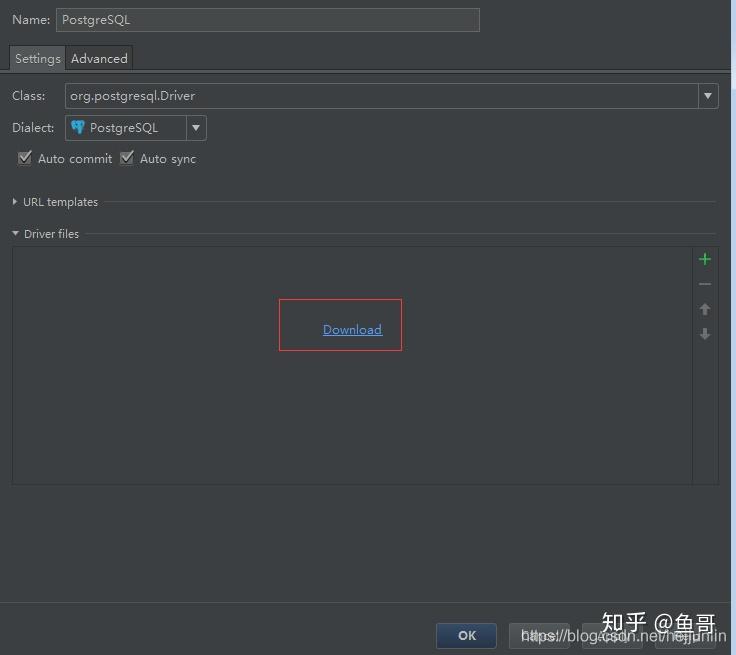Click the Class field org.postgresql.Driver

(x=382, y=96)
